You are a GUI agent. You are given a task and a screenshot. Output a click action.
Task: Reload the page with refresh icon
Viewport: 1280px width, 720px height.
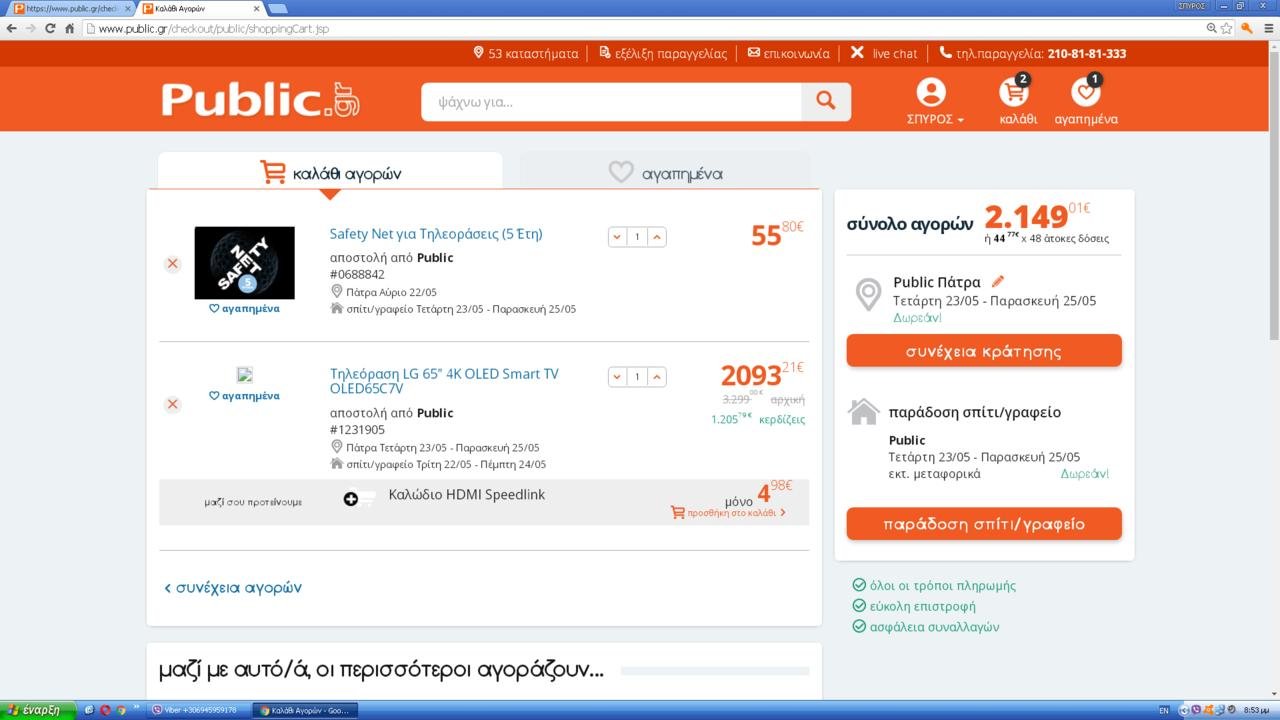coord(50,28)
